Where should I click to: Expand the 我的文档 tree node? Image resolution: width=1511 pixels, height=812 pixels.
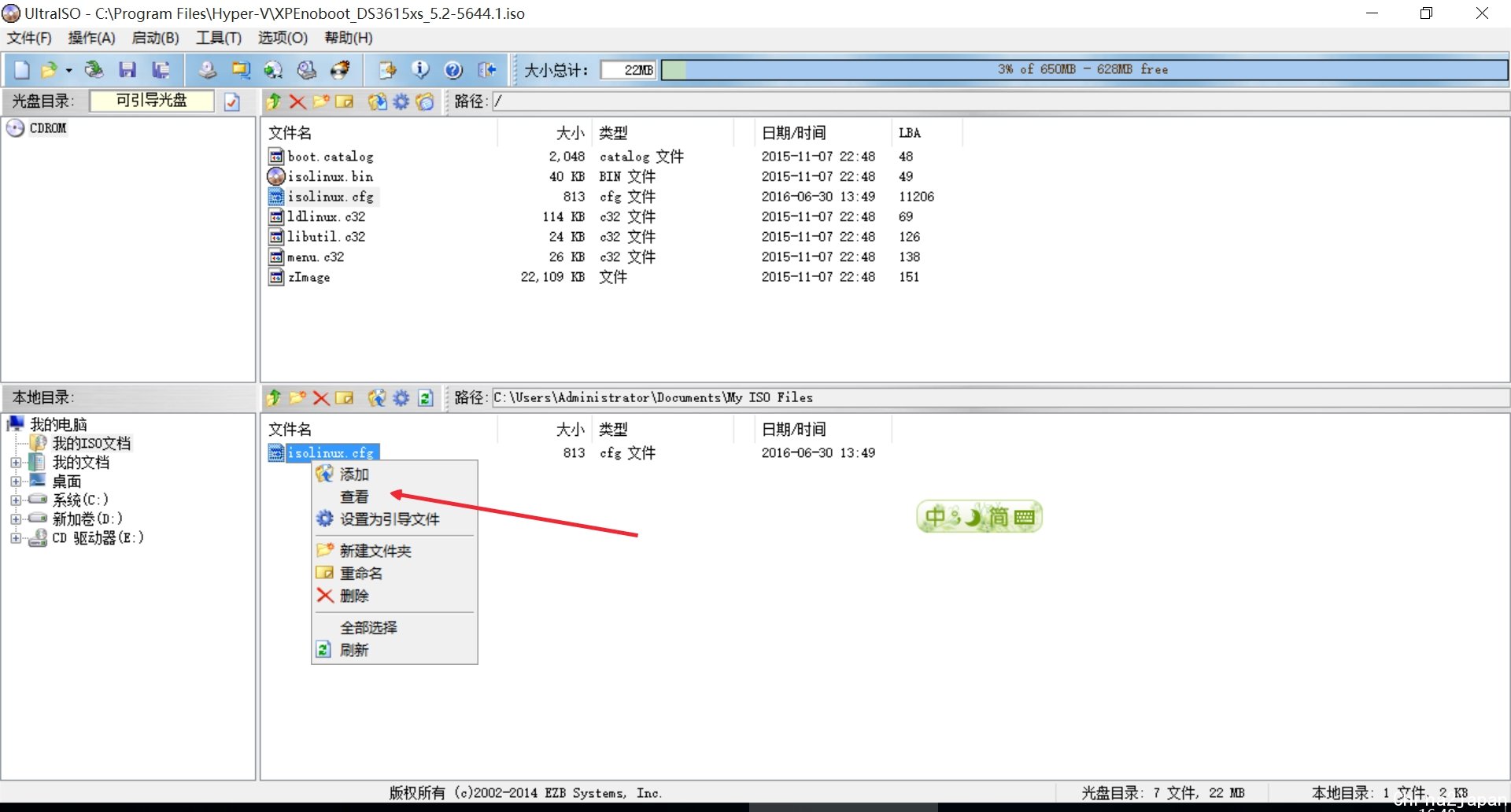[16, 463]
